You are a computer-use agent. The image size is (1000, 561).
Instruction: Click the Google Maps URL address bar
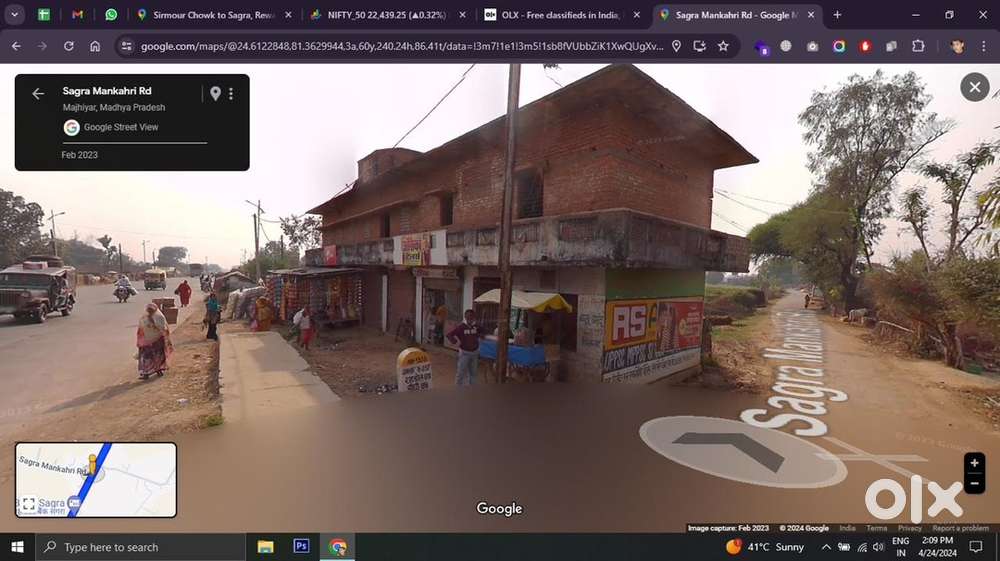tap(400, 46)
